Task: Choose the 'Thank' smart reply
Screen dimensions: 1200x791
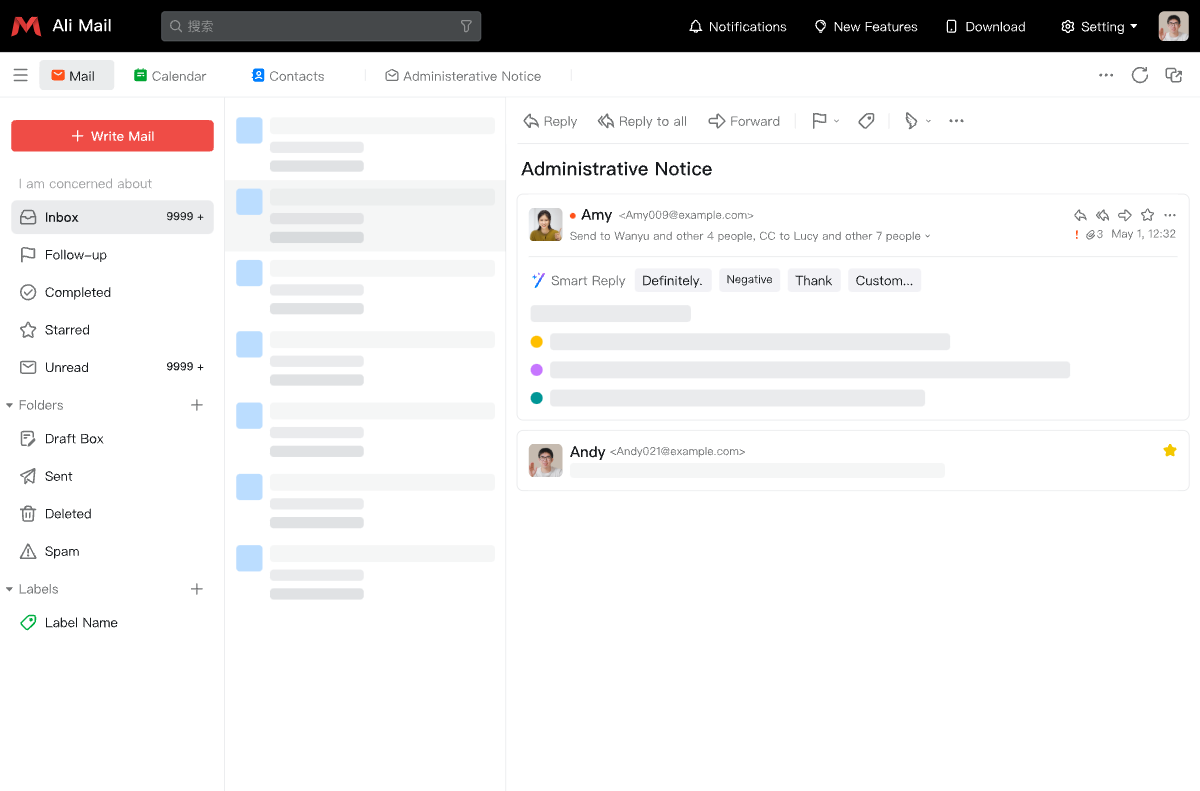Action: (814, 280)
